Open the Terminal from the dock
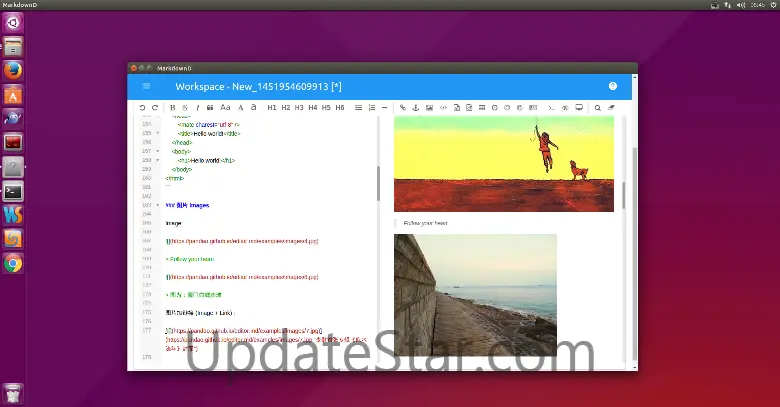Viewport: 780px width, 407px height. pyautogui.click(x=13, y=192)
